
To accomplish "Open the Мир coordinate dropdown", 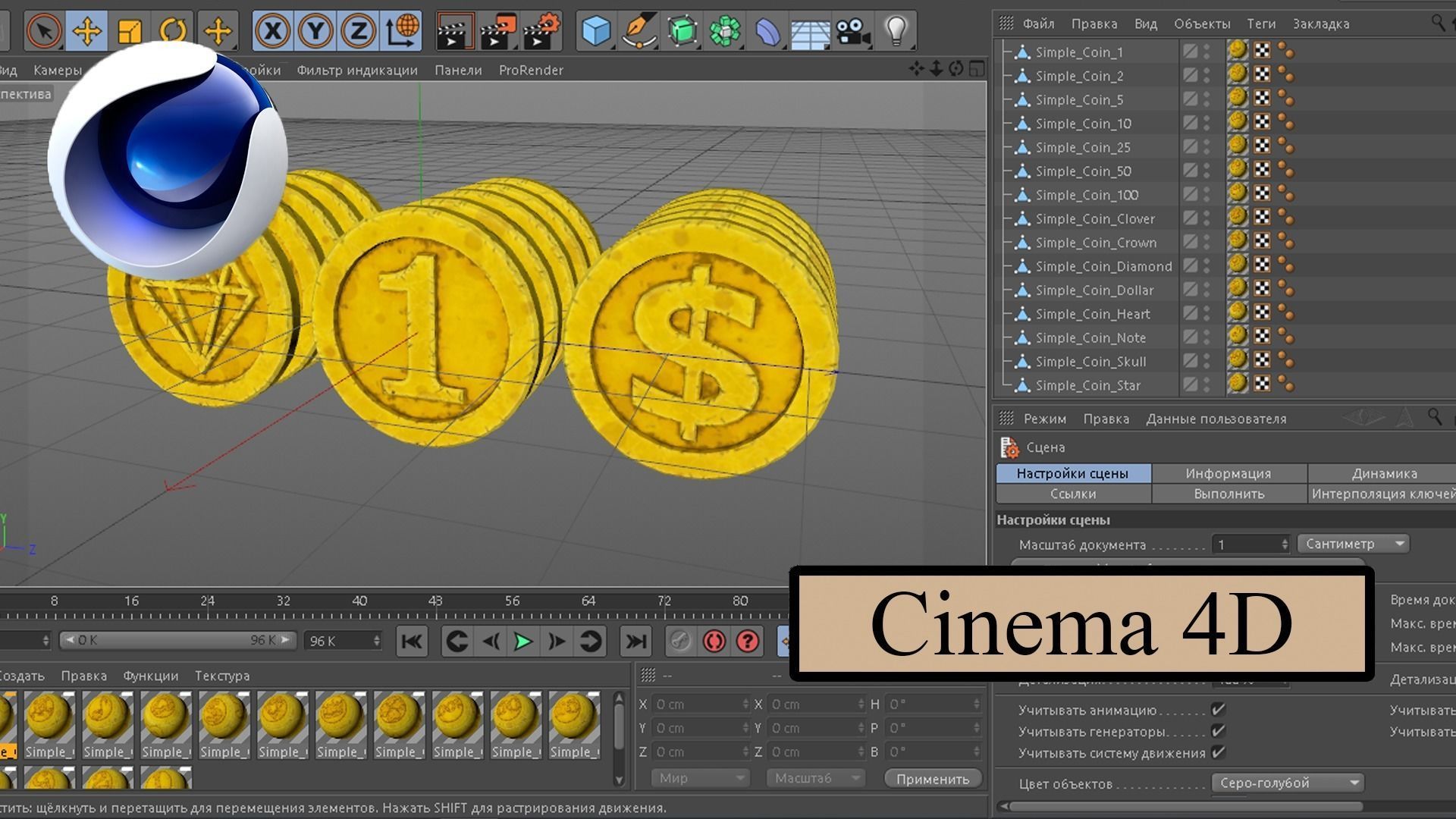I will (699, 778).
